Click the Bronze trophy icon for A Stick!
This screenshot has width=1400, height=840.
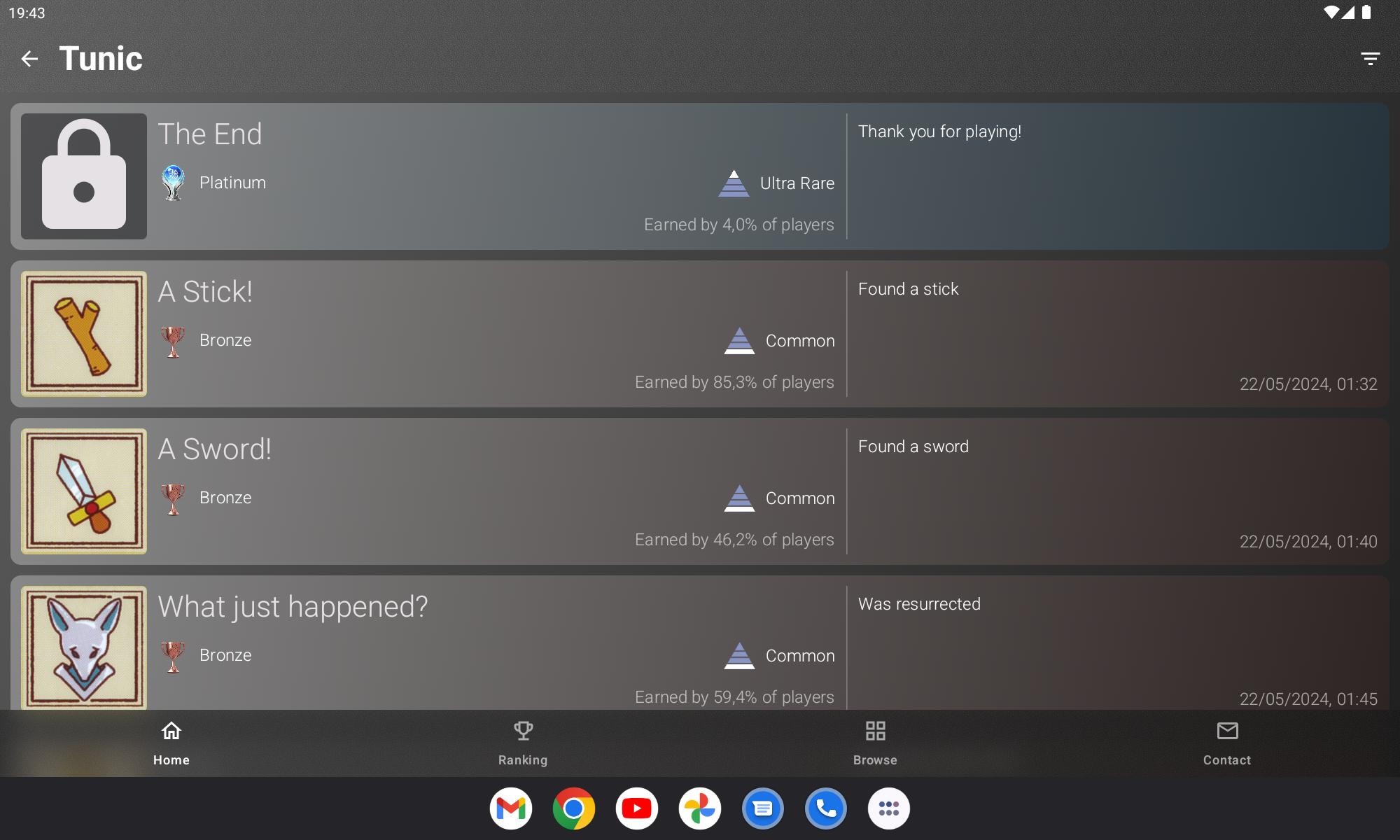(x=173, y=341)
